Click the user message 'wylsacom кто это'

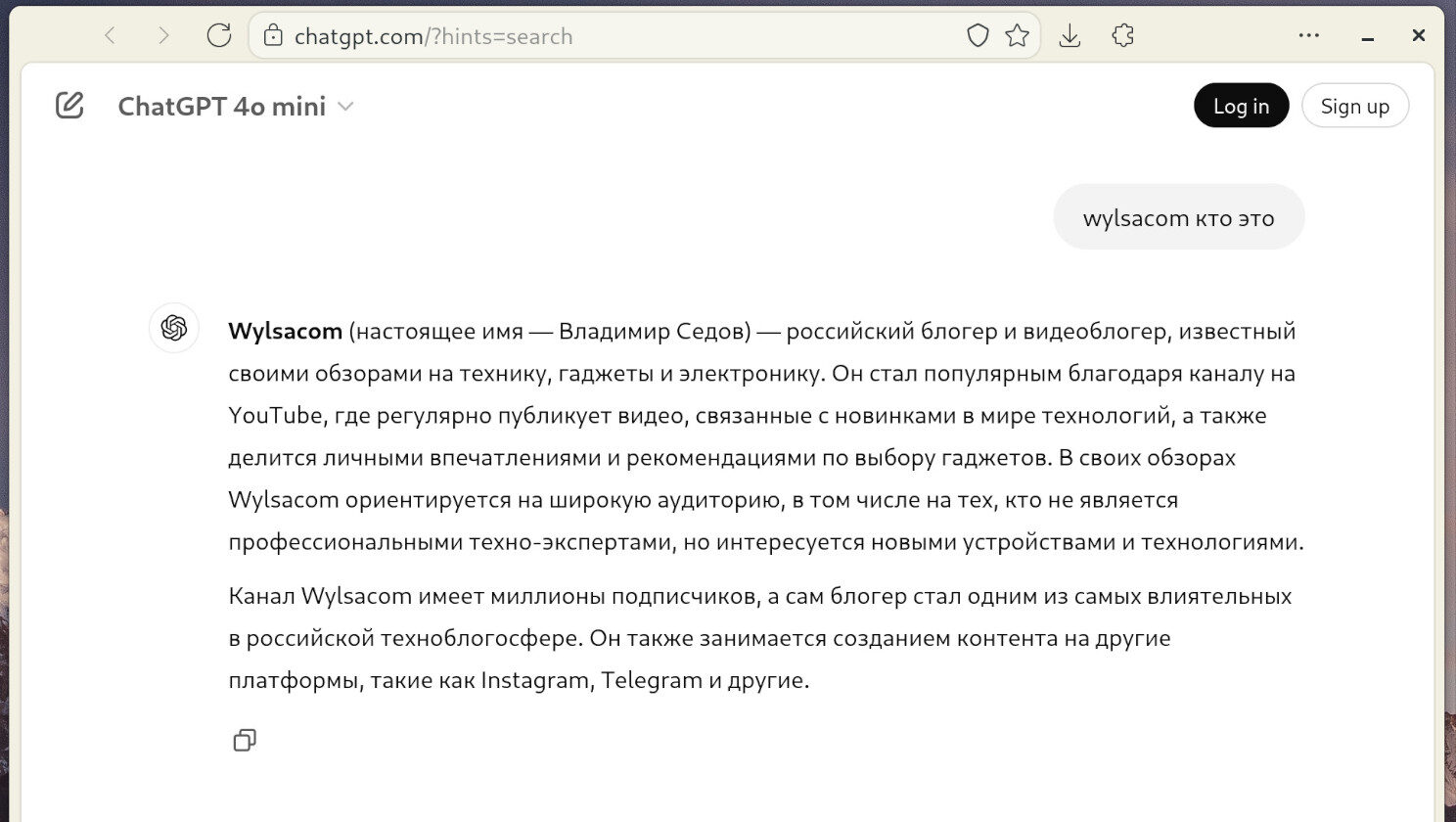point(1178,217)
